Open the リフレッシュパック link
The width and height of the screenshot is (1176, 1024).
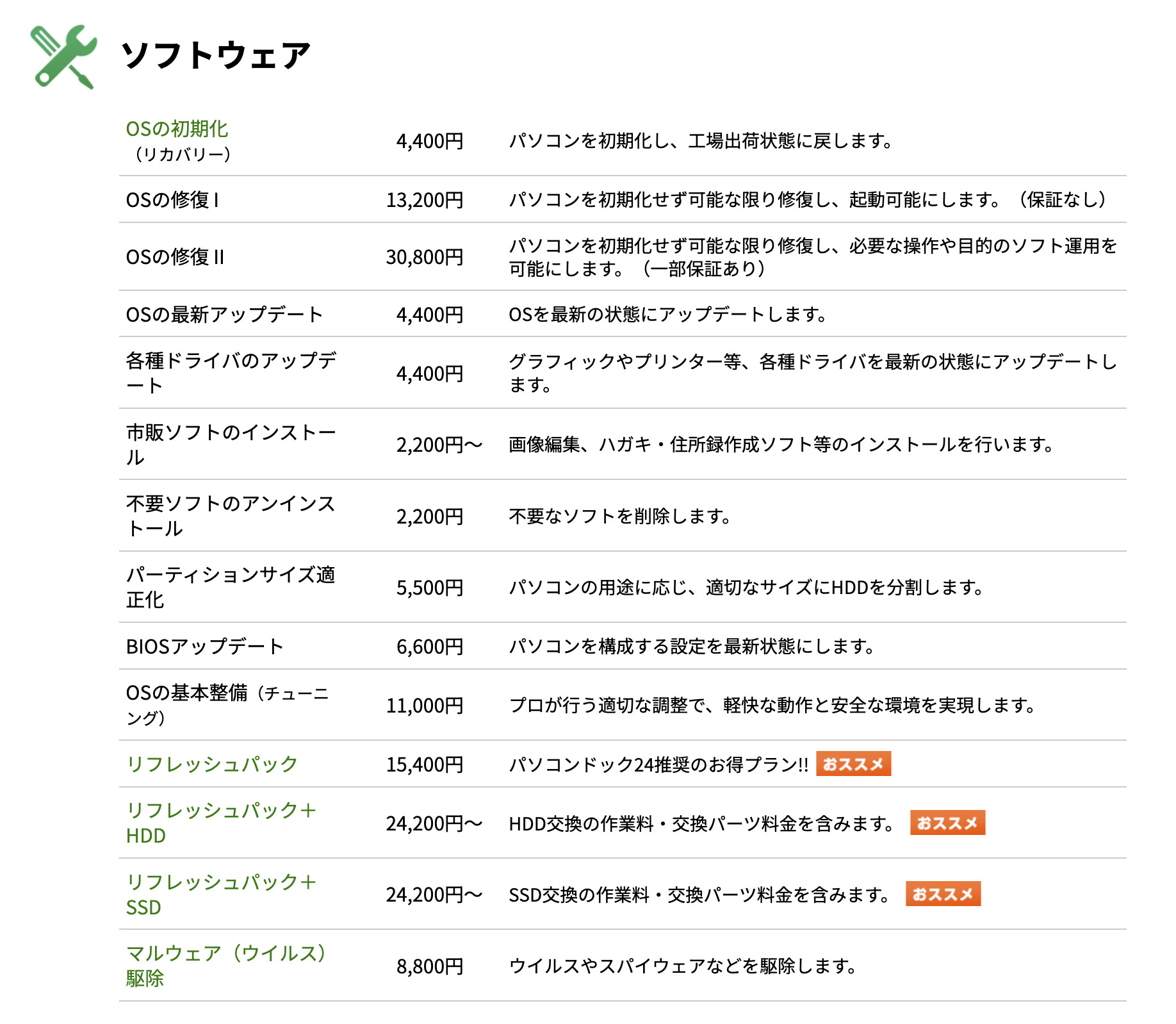(x=212, y=764)
